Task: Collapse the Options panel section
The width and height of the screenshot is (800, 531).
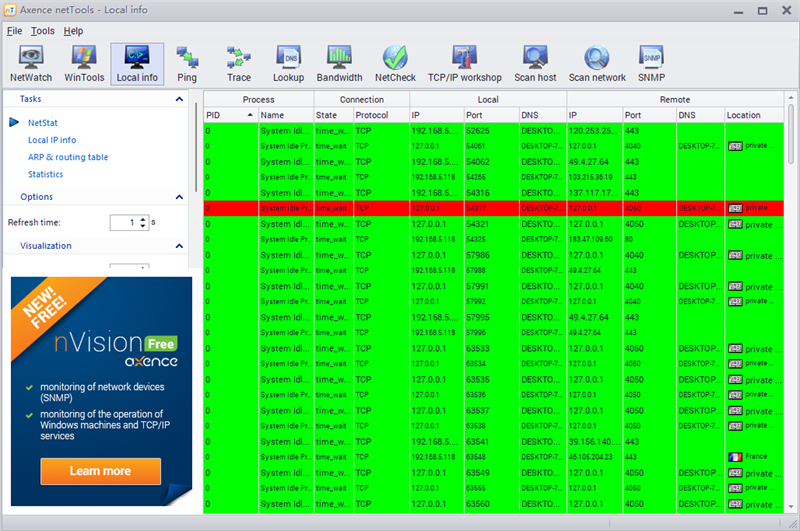Action: click(179, 197)
